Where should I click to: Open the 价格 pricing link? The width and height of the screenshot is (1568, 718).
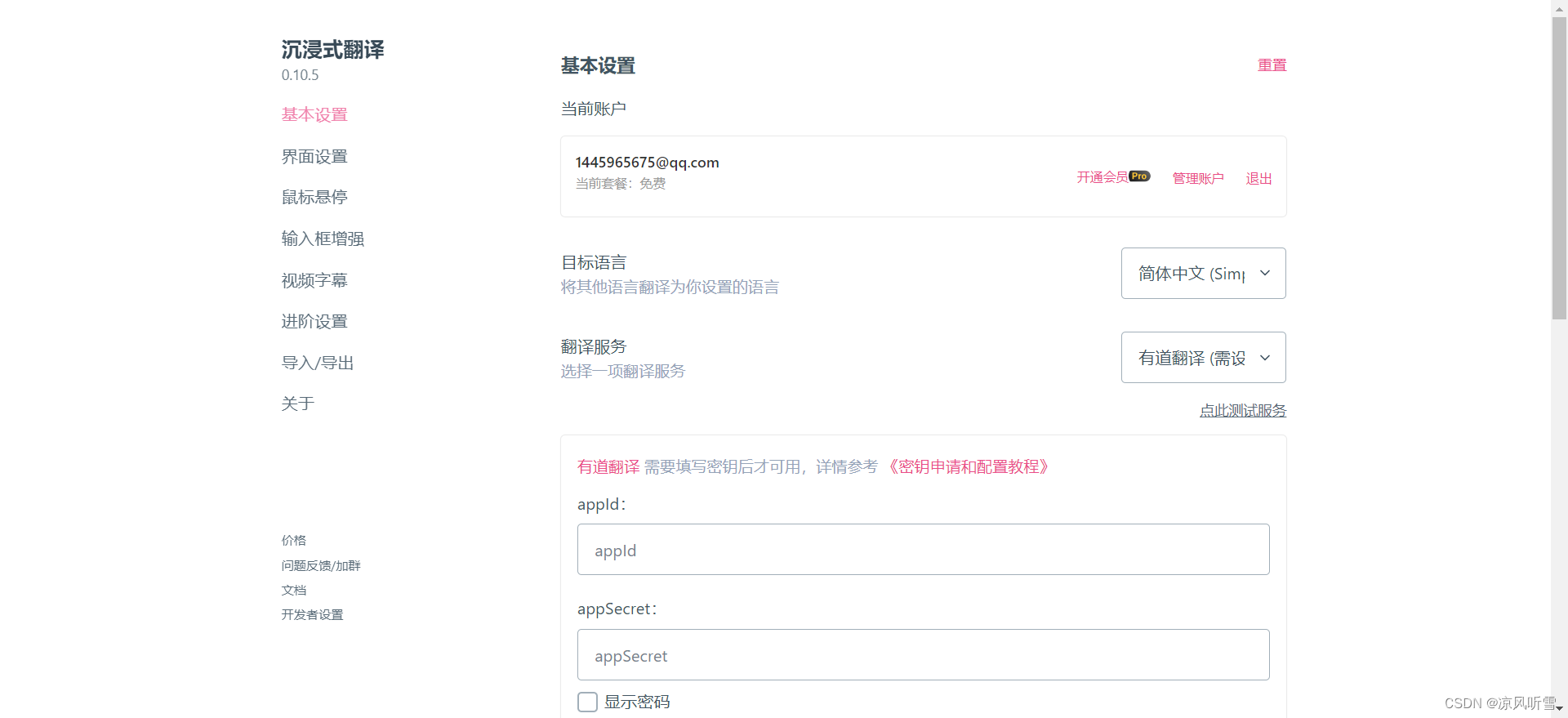[x=294, y=541]
